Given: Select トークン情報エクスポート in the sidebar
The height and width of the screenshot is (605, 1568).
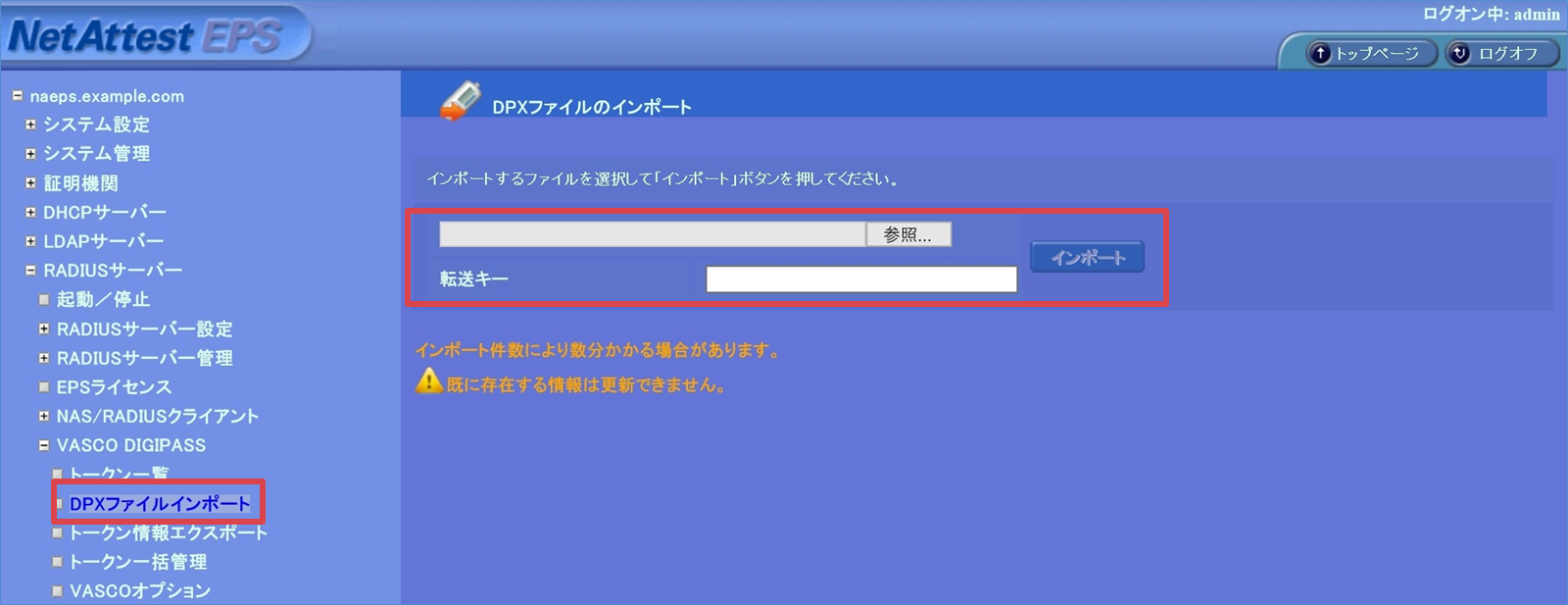Looking at the screenshot, I should click(168, 532).
